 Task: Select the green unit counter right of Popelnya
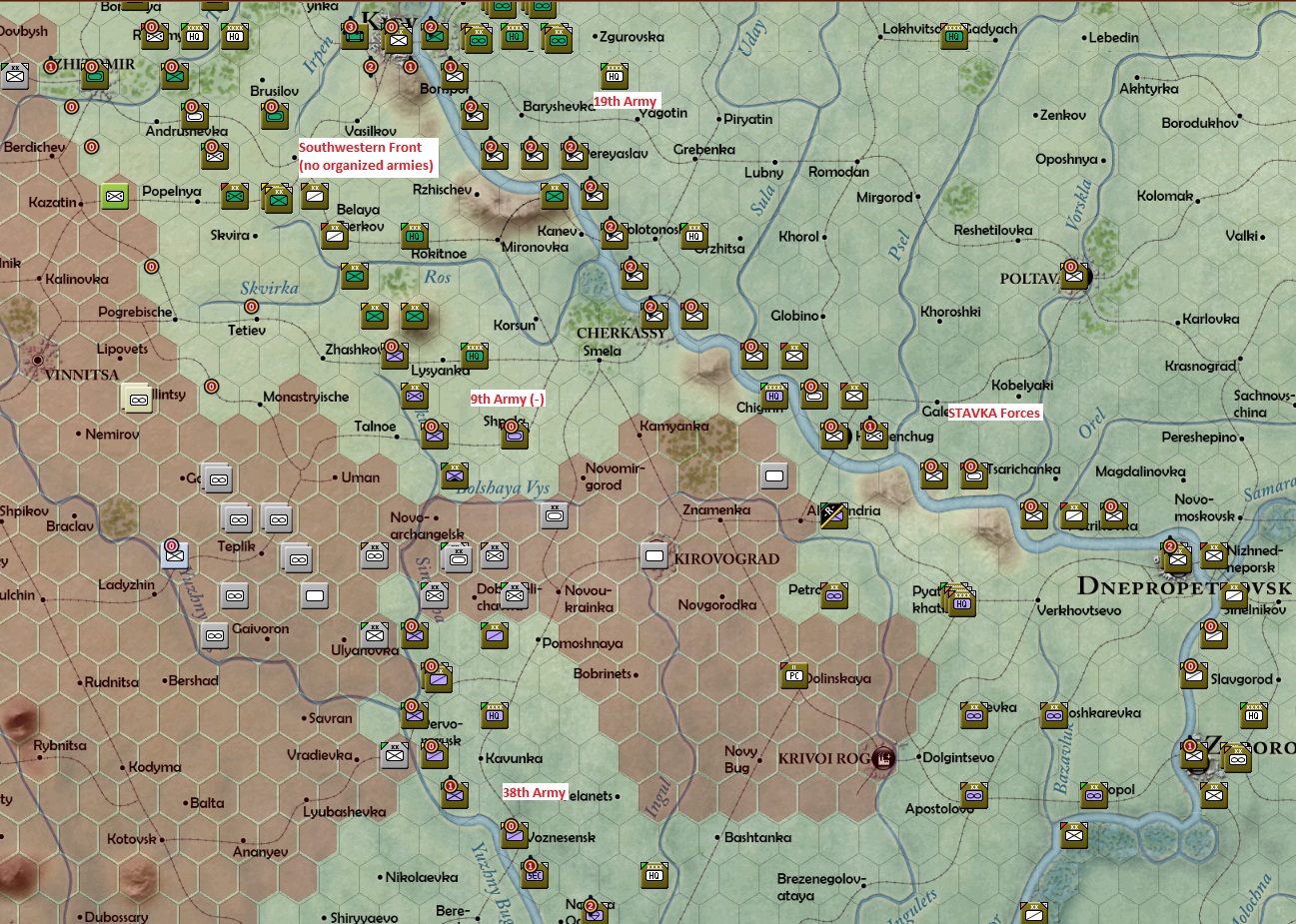click(235, 196)
